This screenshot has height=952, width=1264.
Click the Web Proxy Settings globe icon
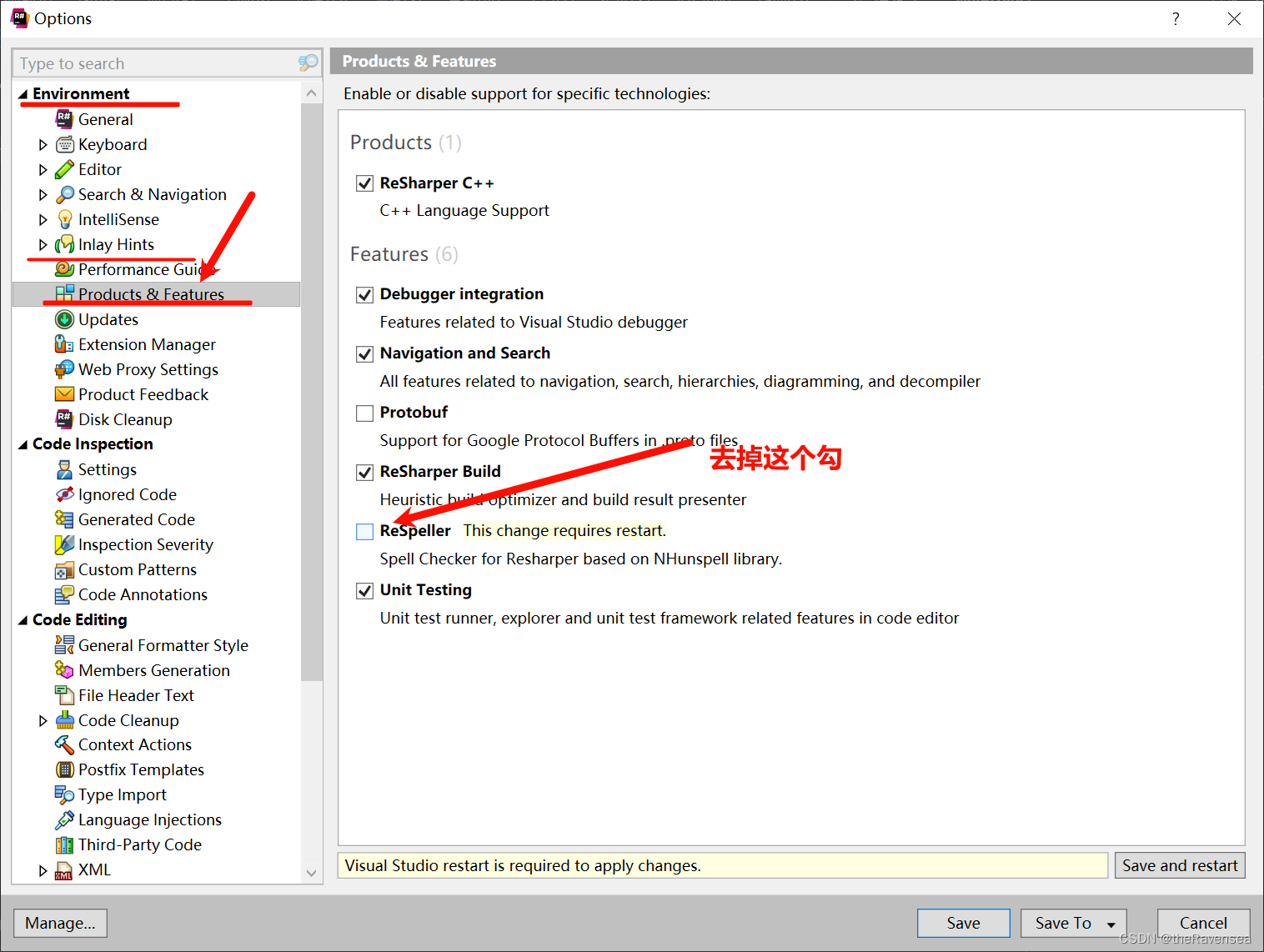pyautogui.click(x=64, y=369)
